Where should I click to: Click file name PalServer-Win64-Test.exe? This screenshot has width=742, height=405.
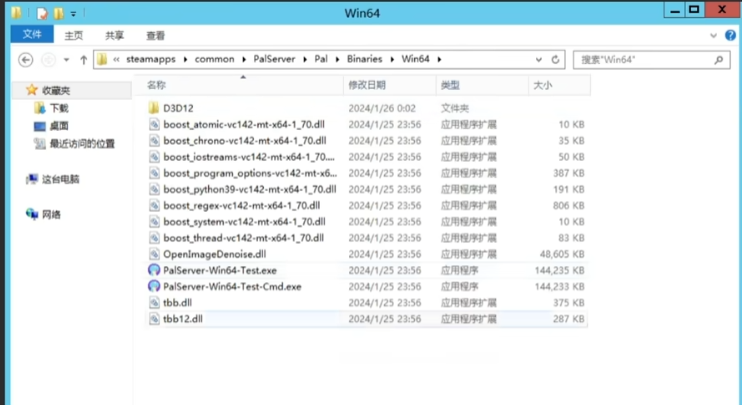pos(220,271)
